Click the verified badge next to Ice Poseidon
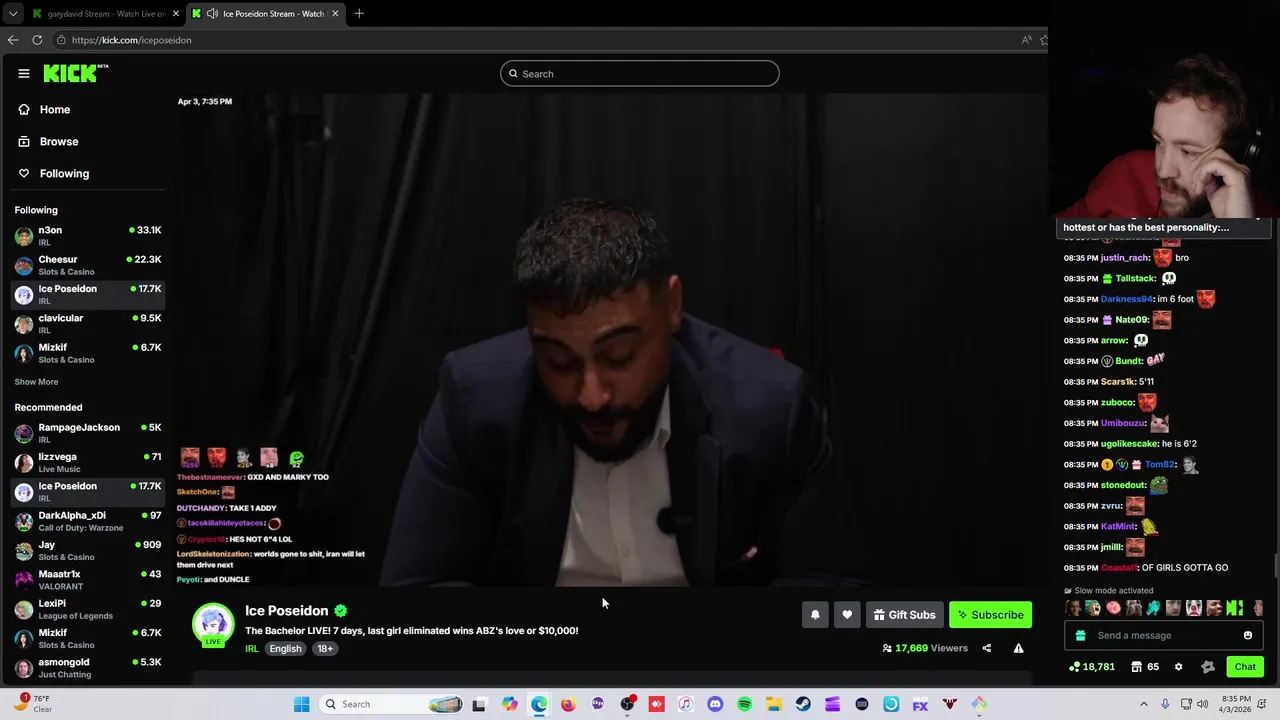1280x720 pixels. 341,611
